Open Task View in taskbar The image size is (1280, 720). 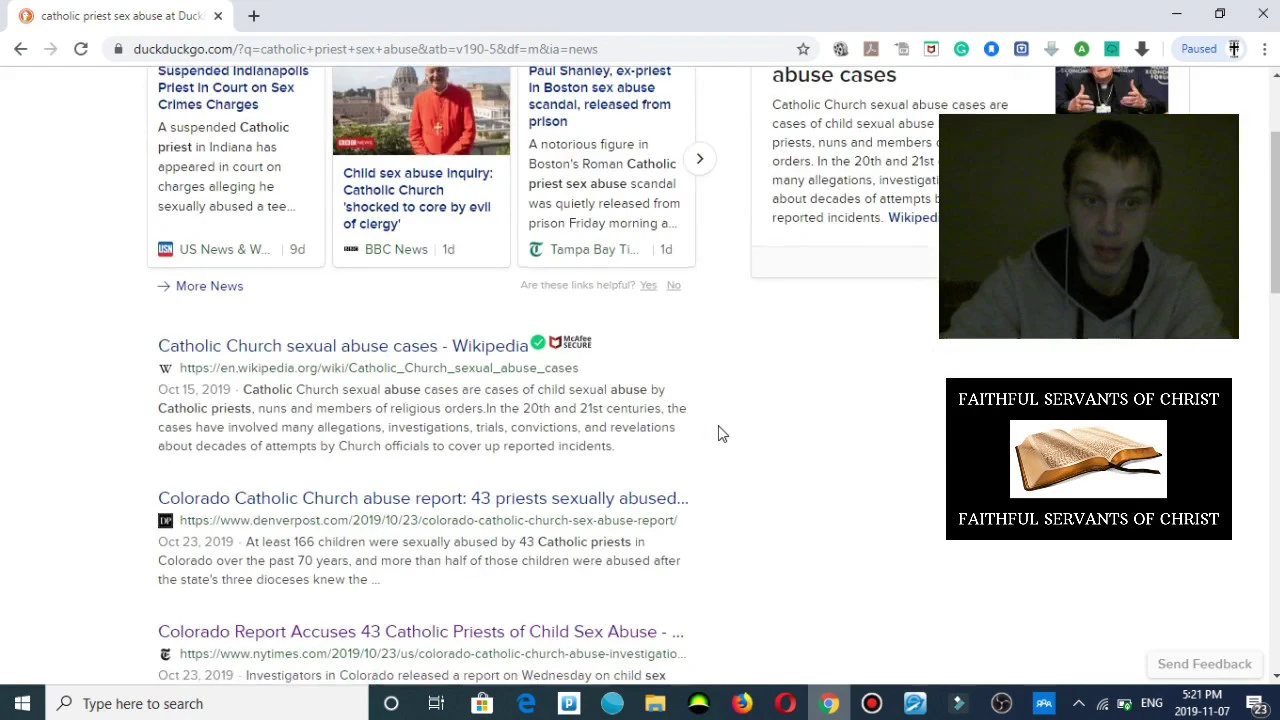click(x=436, y=703)
